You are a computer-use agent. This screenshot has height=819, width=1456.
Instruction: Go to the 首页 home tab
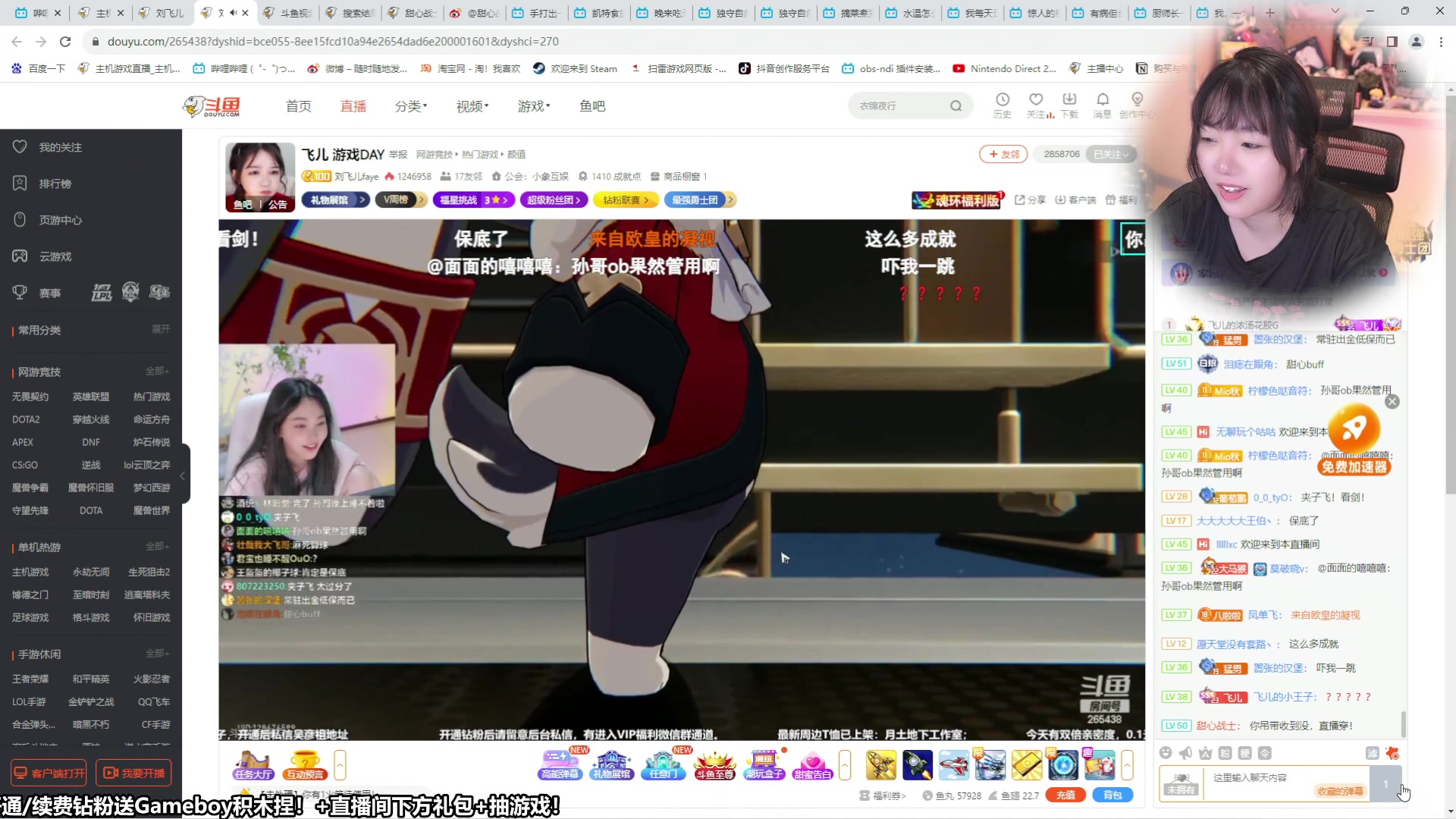pos(298,106)
